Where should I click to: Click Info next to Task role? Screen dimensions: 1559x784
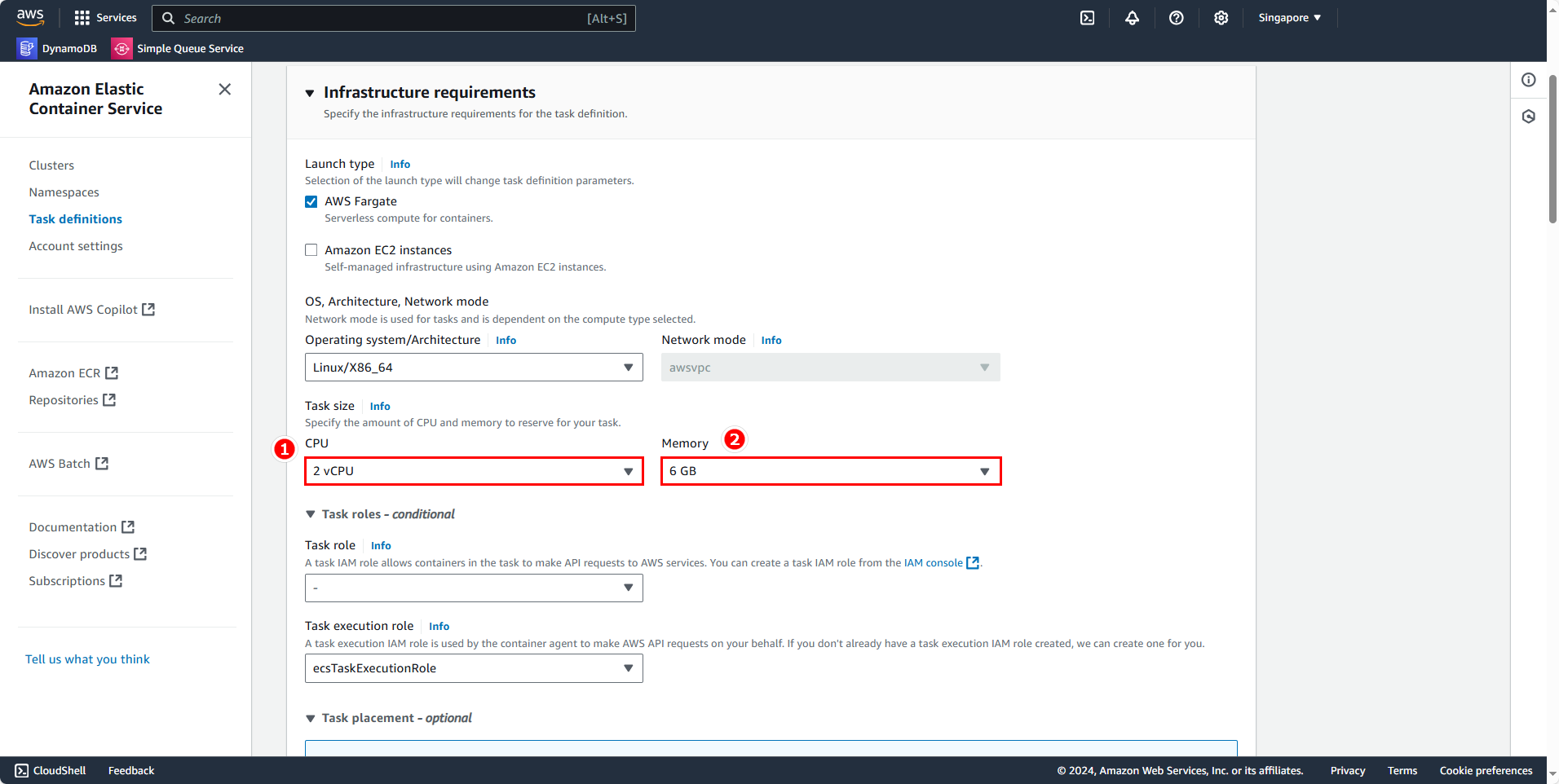tap(381, 546)
